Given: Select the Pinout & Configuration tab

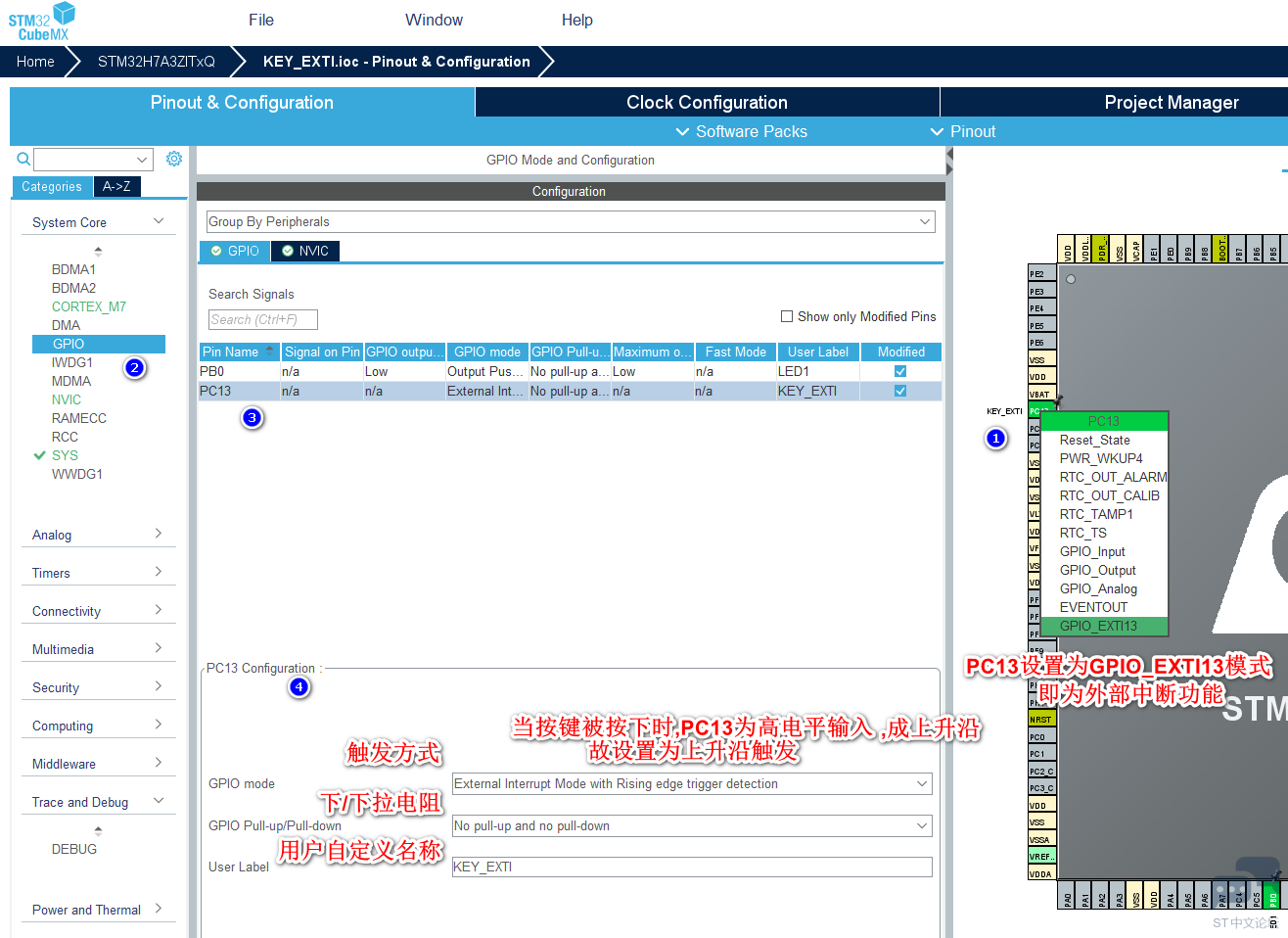Looking at the screenshot, I should click(242, 102).
